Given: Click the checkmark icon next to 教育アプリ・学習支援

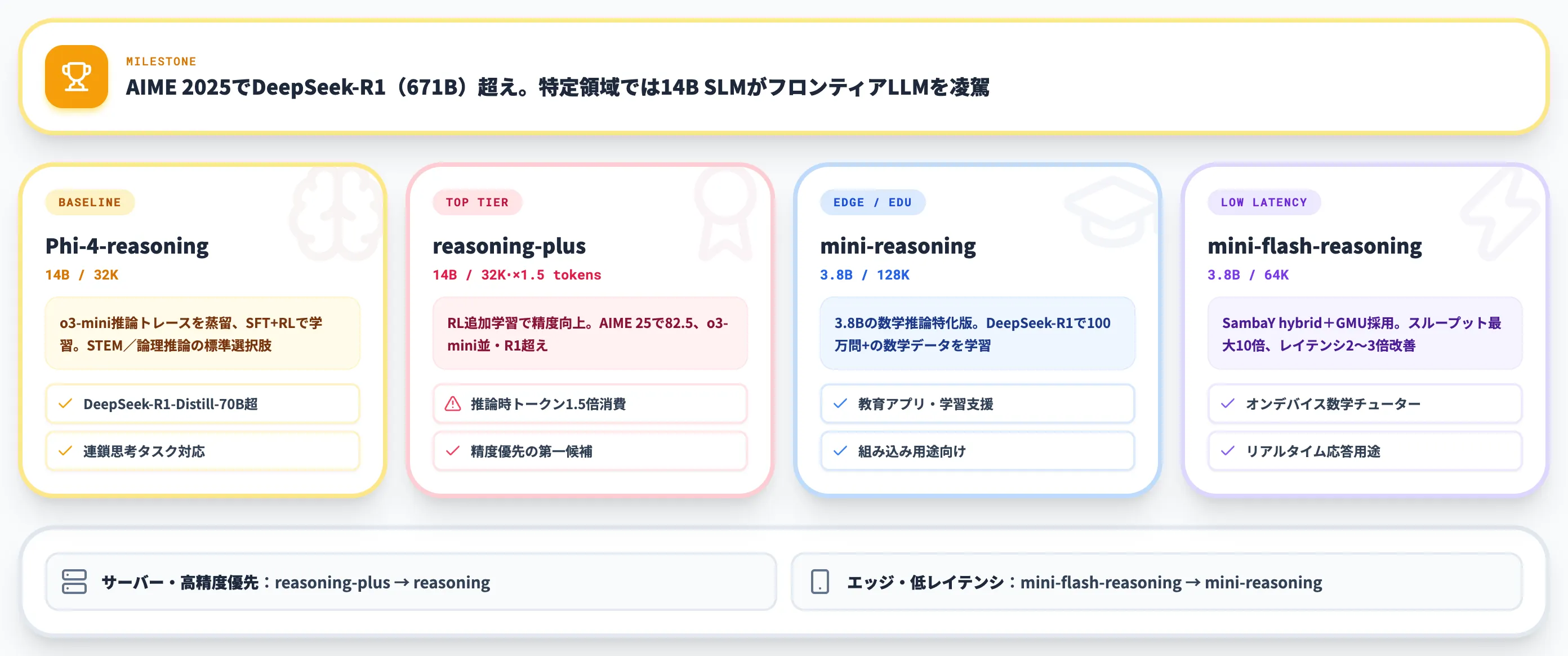Looking at the screenshot, I should tap(840, 404).
